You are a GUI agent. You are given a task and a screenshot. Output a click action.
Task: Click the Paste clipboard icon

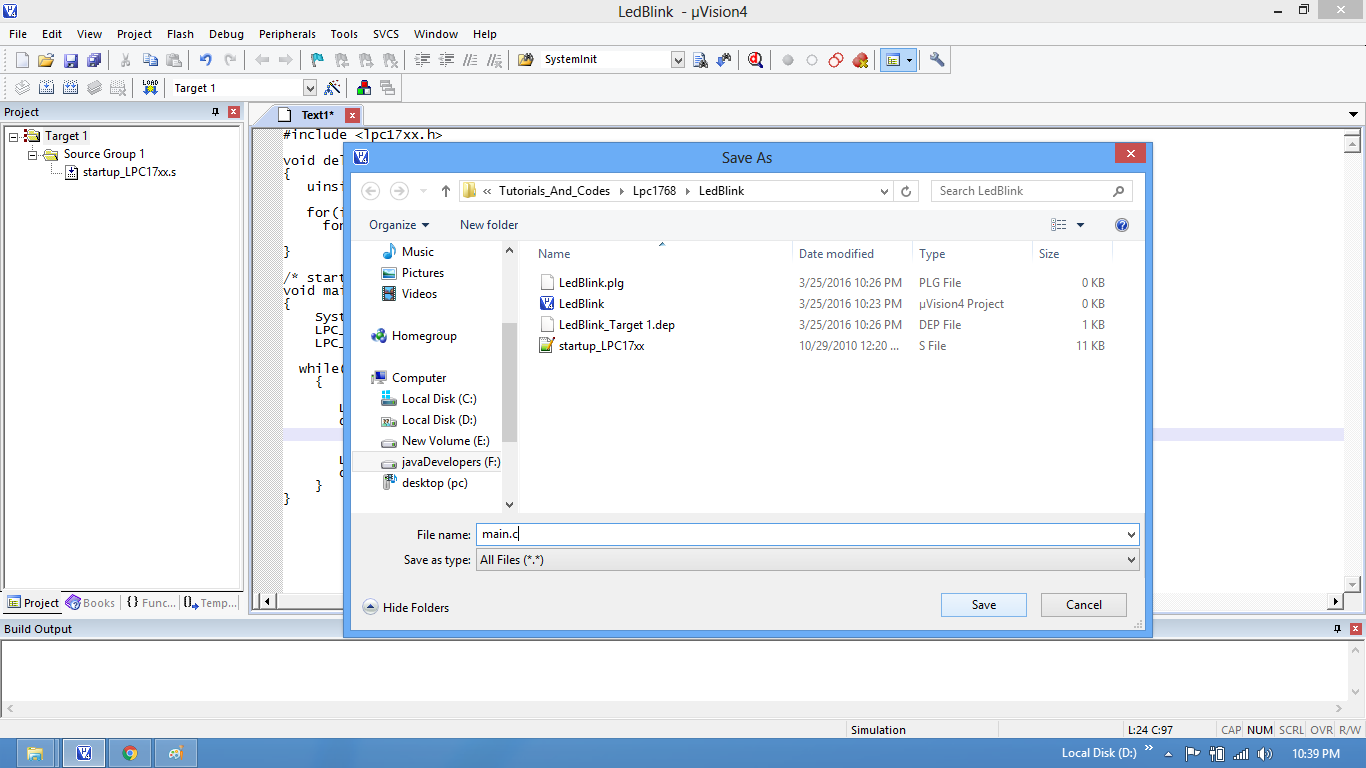174,60
